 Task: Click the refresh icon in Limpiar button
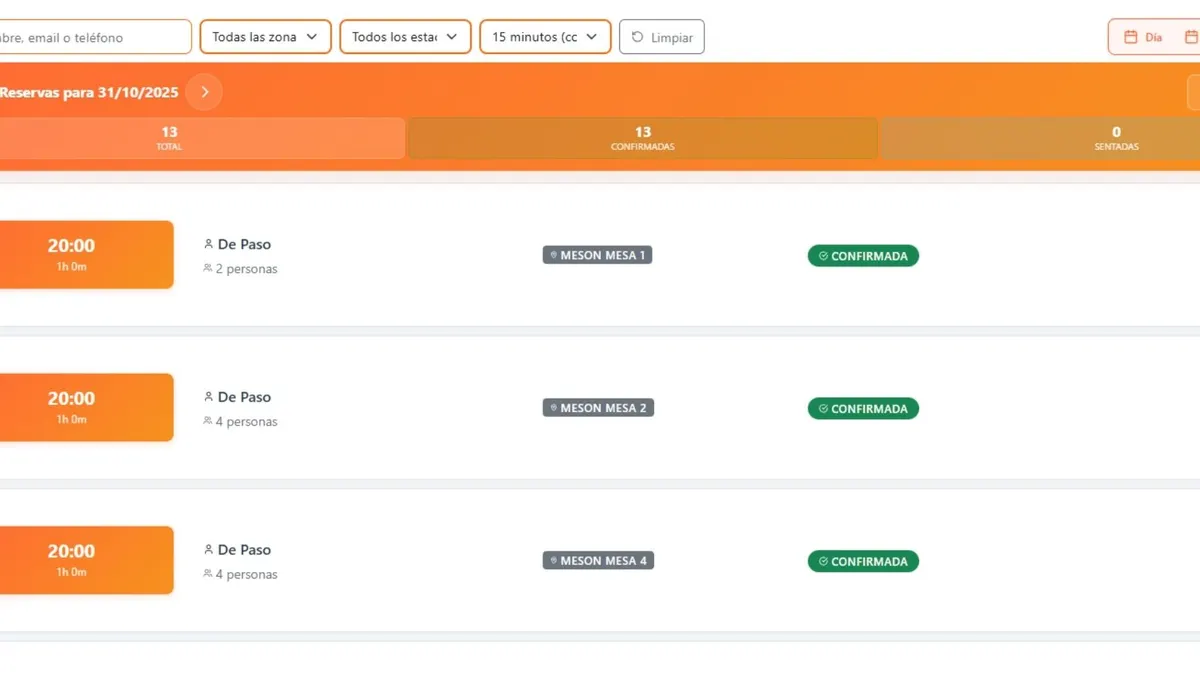[637, 37]
